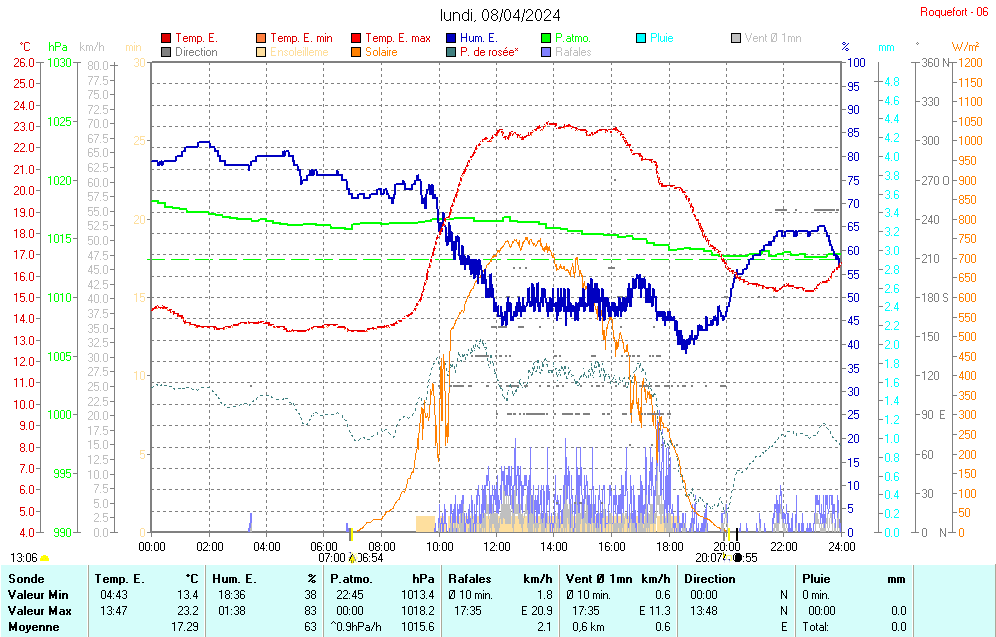Click maximum temperature time '13:47'
The width and height of the screenshot is (996, 637).
click(114, 611)
